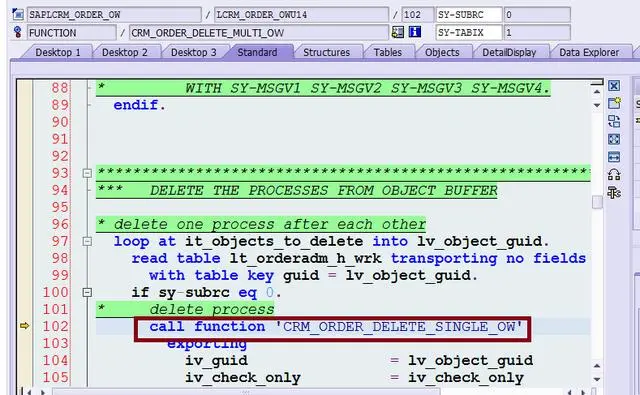Click the blue info icon next to CRM_ORDER_DELETE_MULTI_OW

415,32
